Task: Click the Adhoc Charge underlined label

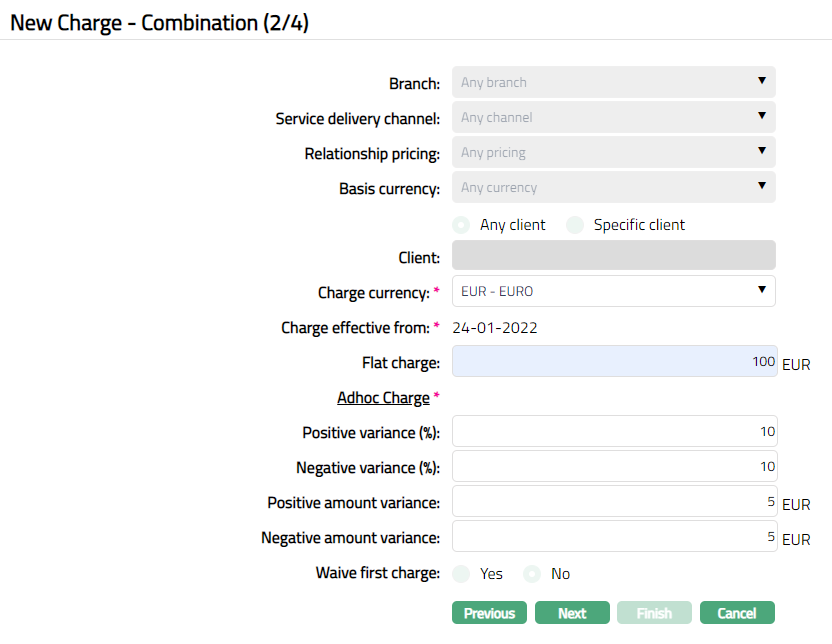Action: tap(383, 398)
